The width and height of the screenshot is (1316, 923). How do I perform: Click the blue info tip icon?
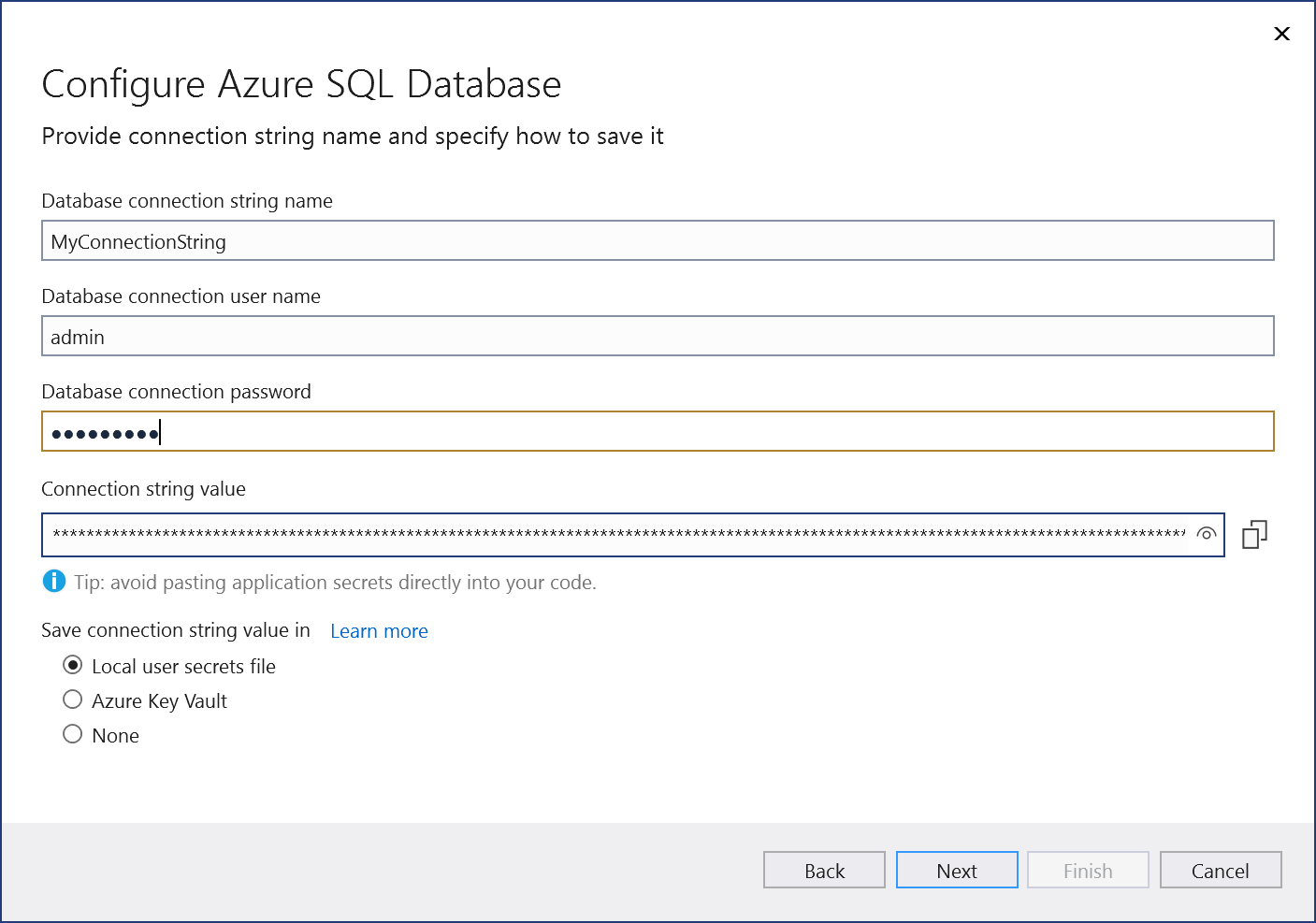53,581
